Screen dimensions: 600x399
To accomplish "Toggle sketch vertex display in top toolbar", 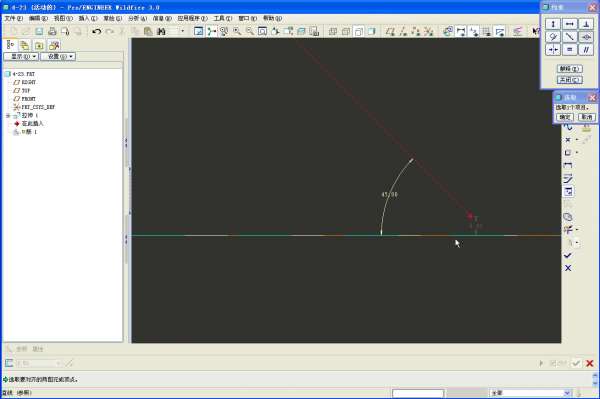I will click(x=499, y=31).
